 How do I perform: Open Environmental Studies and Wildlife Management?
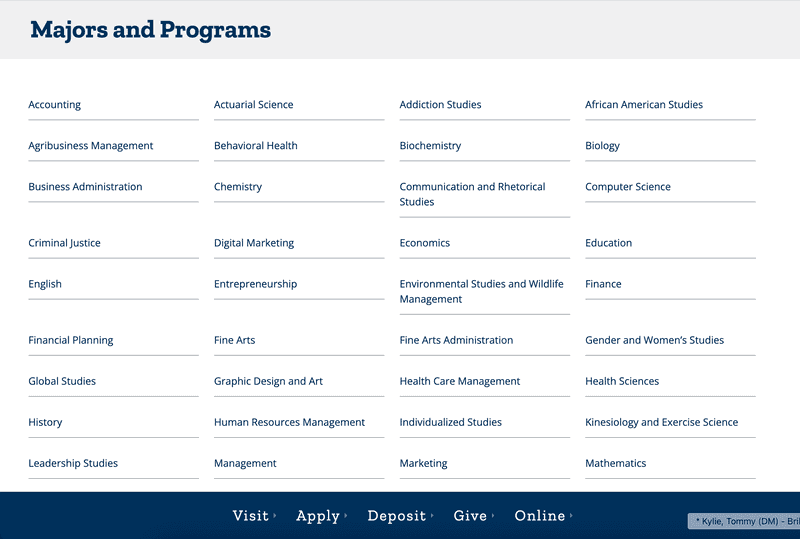pos(482,291)
